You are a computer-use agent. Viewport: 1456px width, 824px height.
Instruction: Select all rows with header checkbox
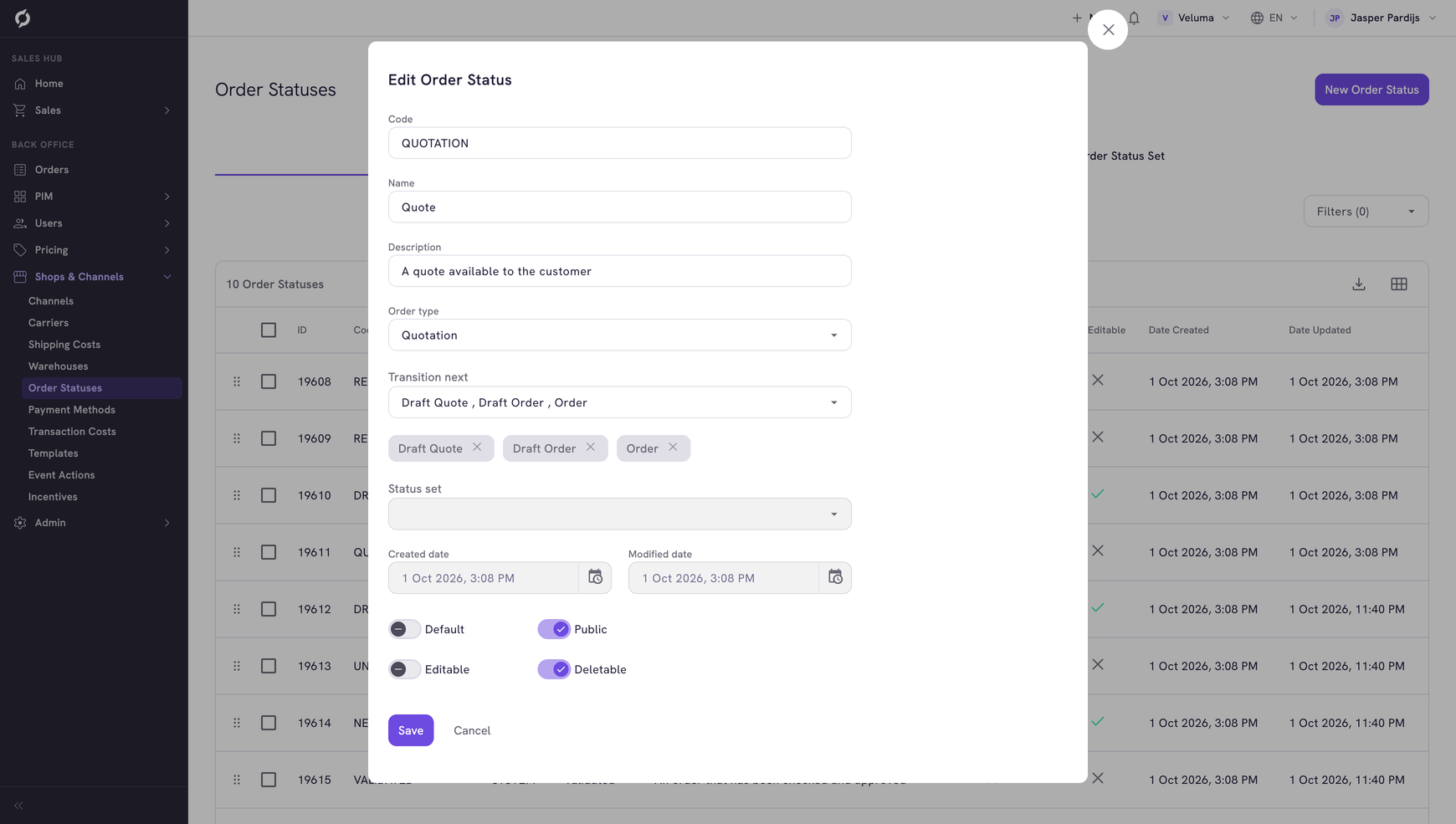[269, 330]
